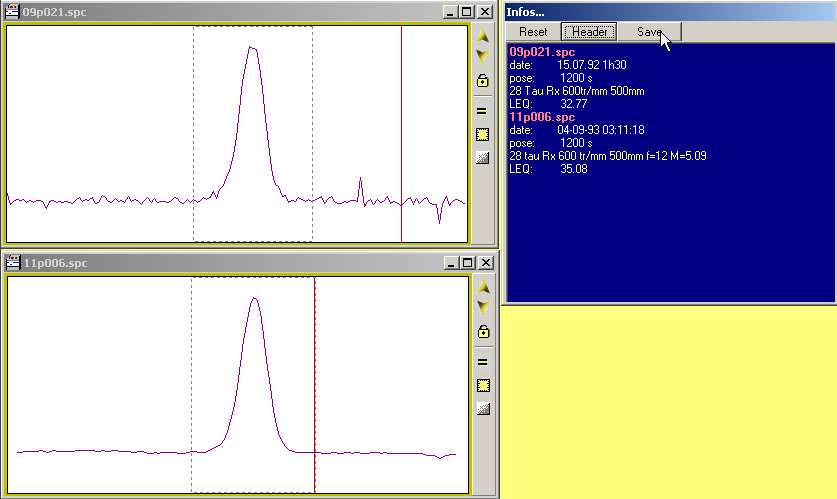Click gray gradient icon in 11p006.spc window
This screenshot has width=837, height=499.
[x=484, y=409]
